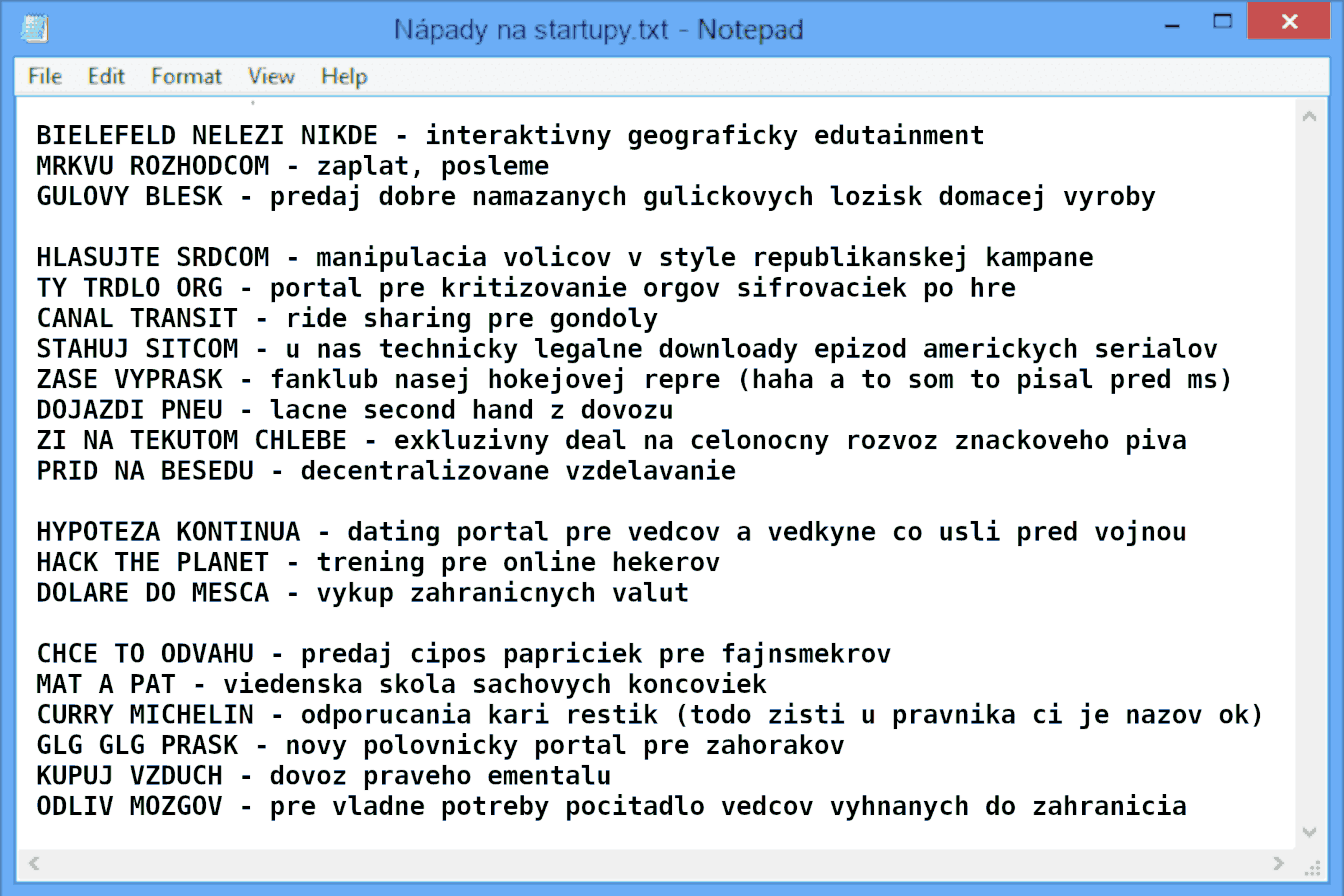Viewport: 1344px width, 896px height.
Task: Click the 'PRID NA BESEDU' line
Action: 386,471
